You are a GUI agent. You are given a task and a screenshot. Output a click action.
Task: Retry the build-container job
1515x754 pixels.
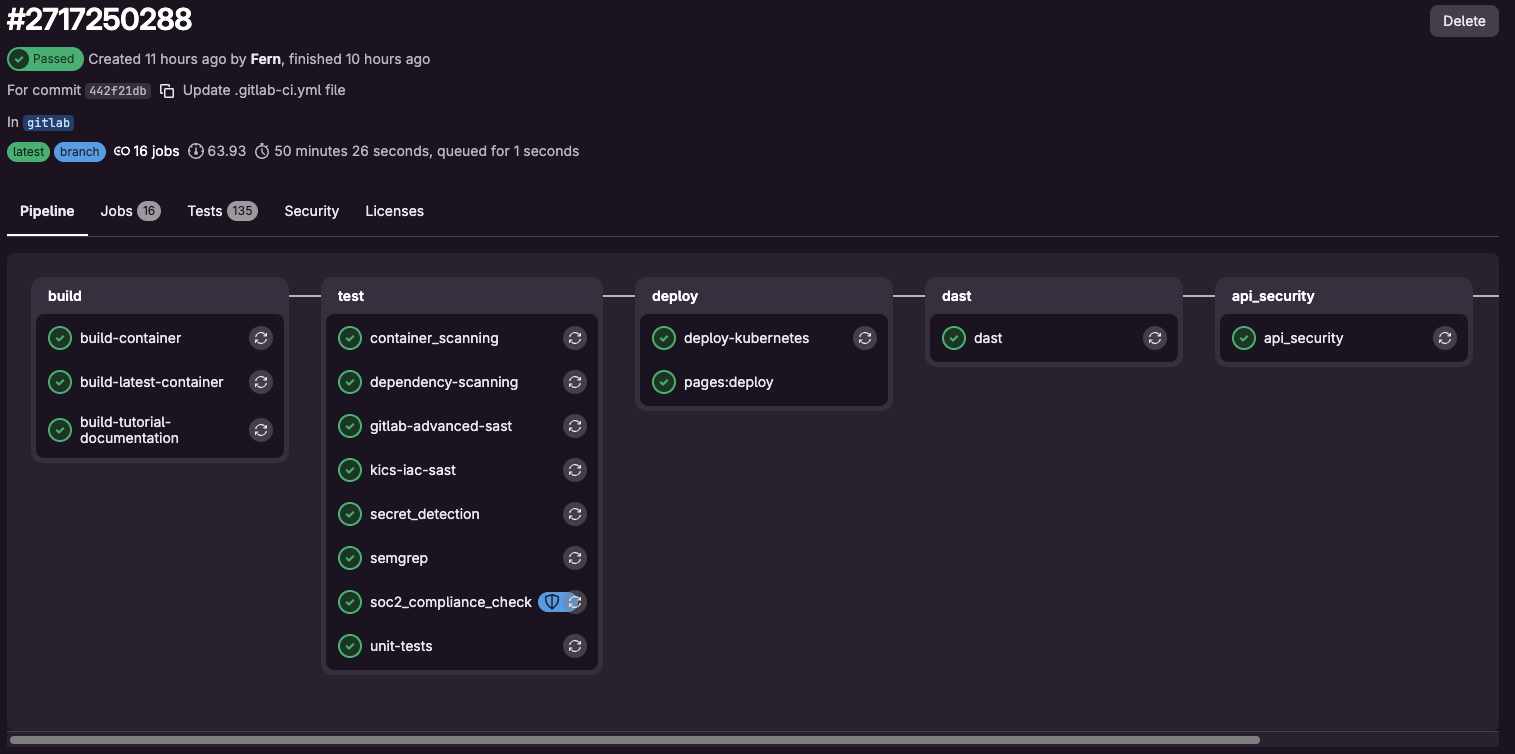click(261, 338)
